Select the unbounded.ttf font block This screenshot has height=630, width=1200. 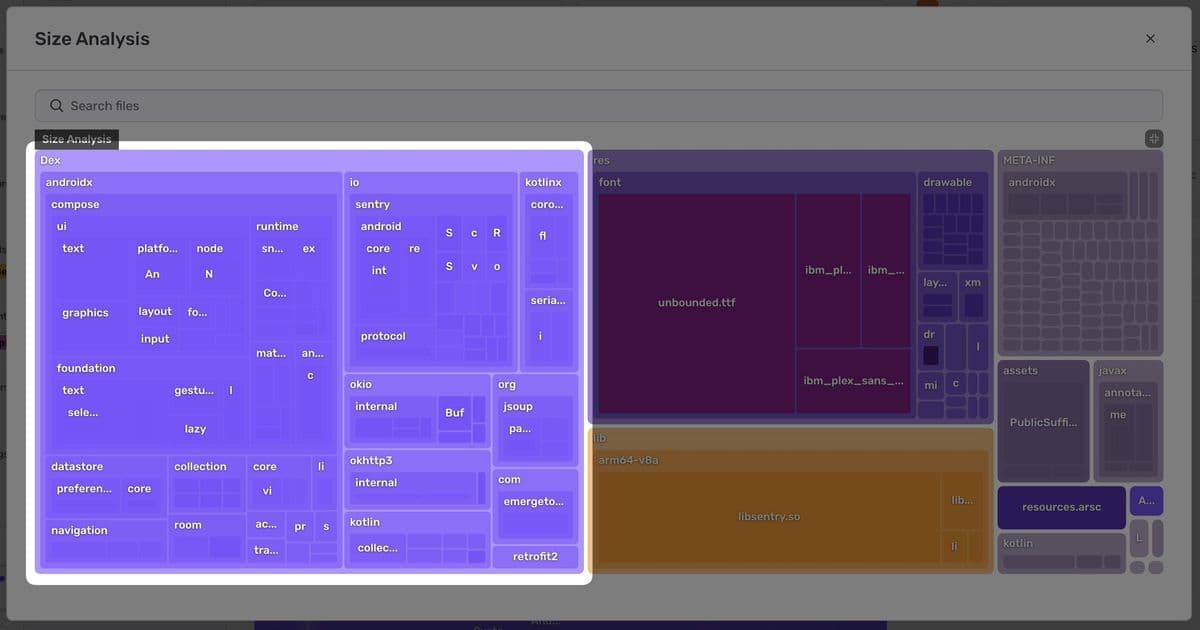tap(696, 302)
